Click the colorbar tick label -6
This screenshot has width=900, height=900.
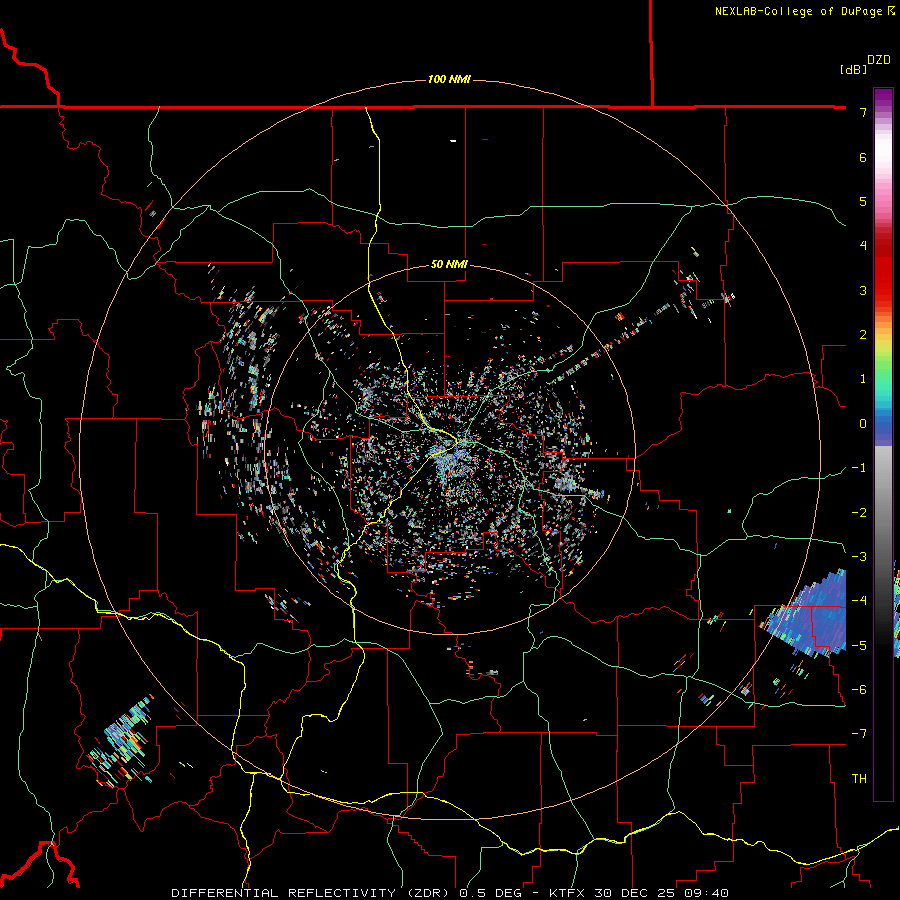[859, 690]
